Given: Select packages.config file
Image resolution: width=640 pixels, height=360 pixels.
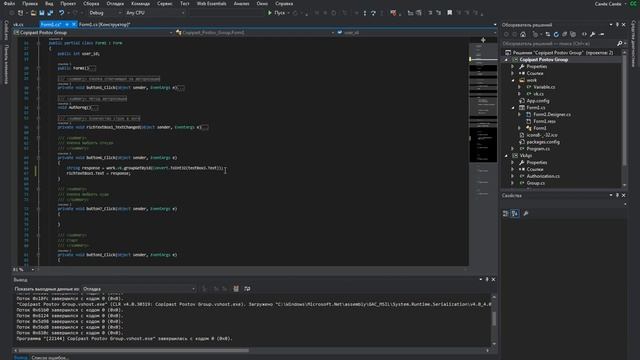Looking at the screenshot, I should coord(543,142).
